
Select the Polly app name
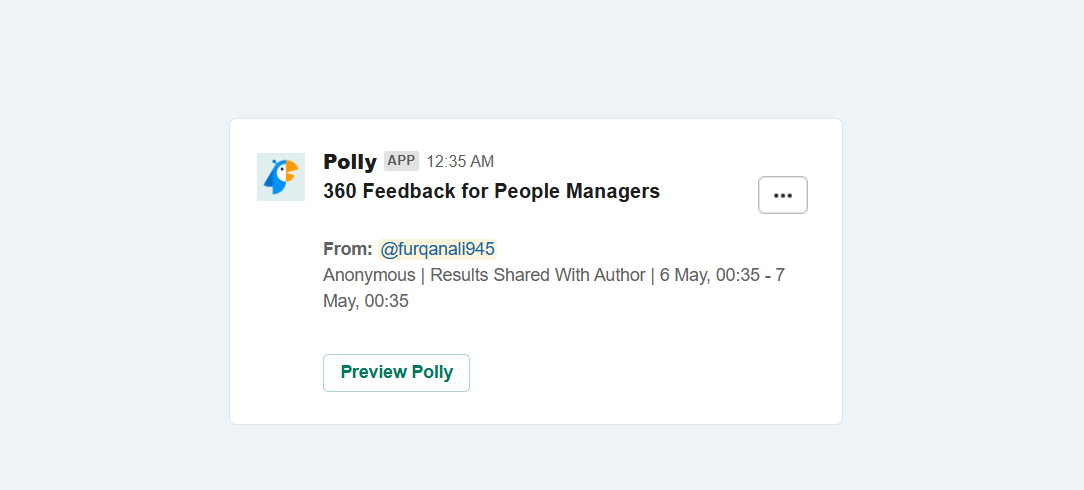(x=350, y=162)
